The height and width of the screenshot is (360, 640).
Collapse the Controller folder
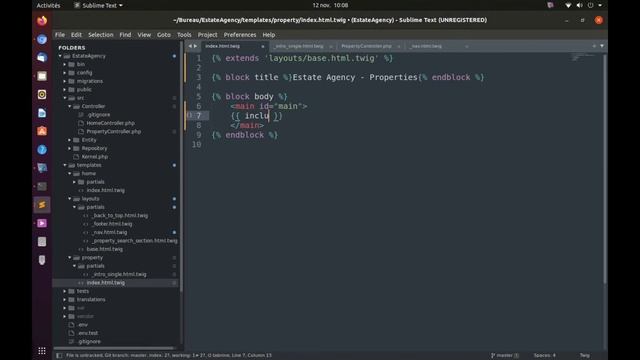pyautogui.click(x=70, y=106)
